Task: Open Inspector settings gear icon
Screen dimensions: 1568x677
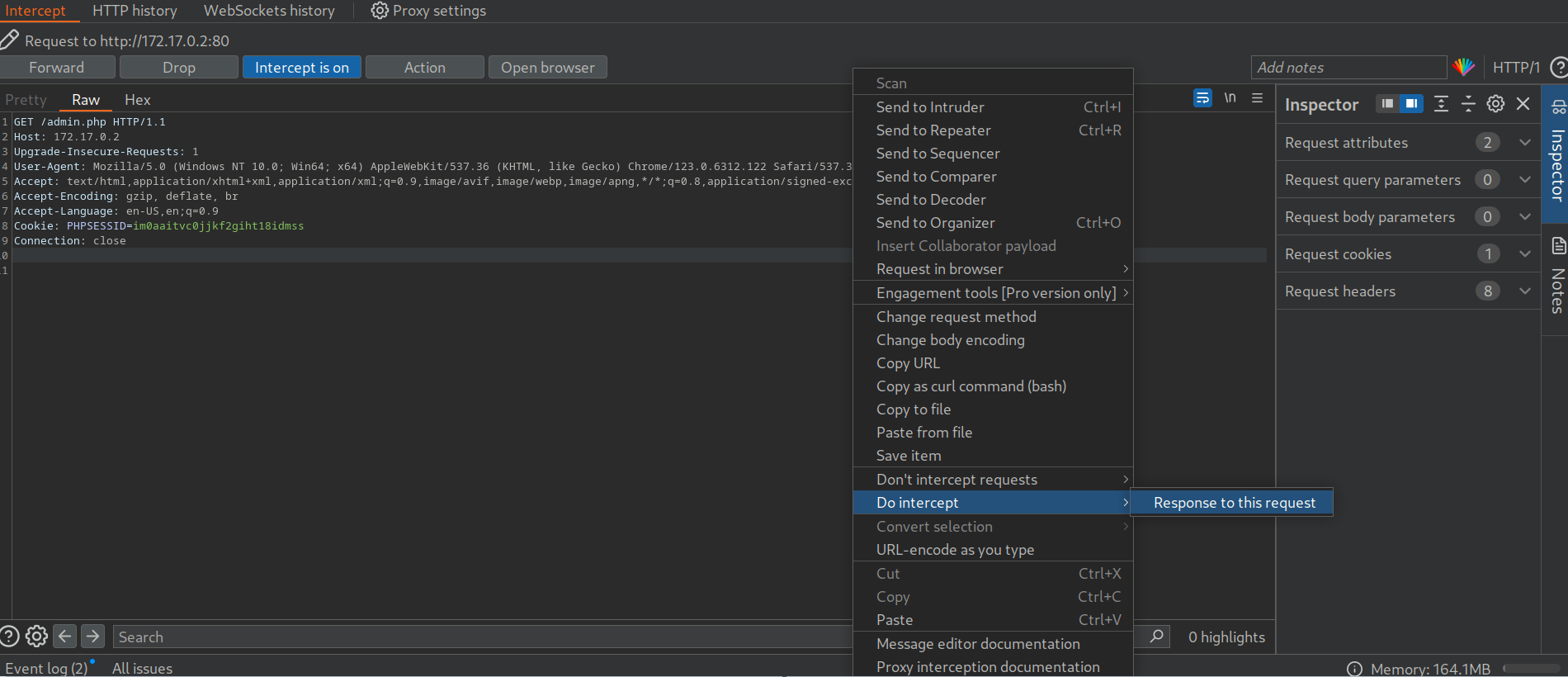Action: [x=1495, y=104]
